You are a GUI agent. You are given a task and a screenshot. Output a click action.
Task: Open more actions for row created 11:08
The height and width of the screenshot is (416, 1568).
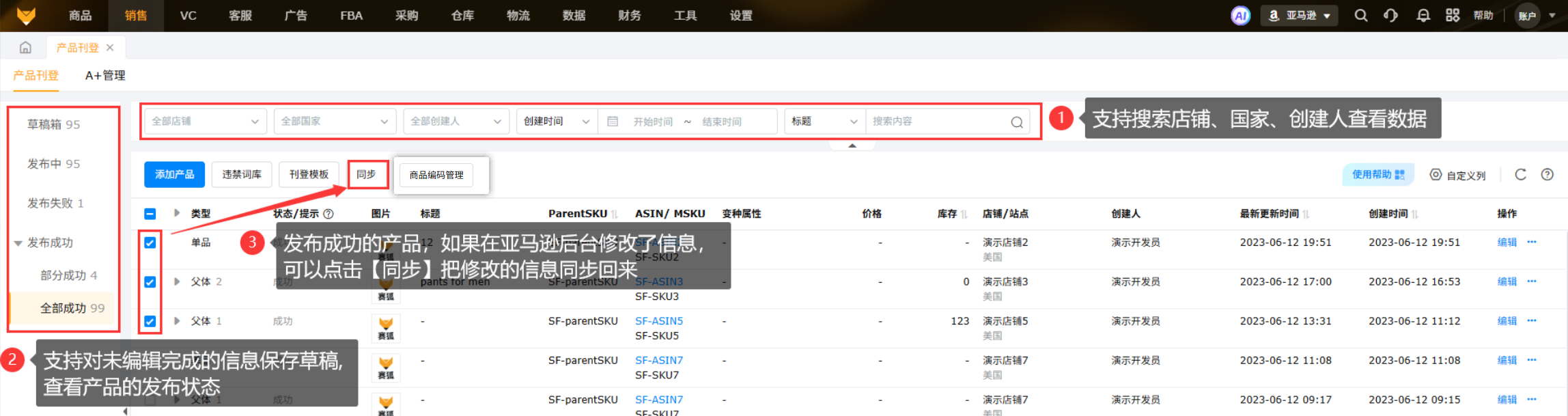pyautogui.click(x=1532, y=360)
